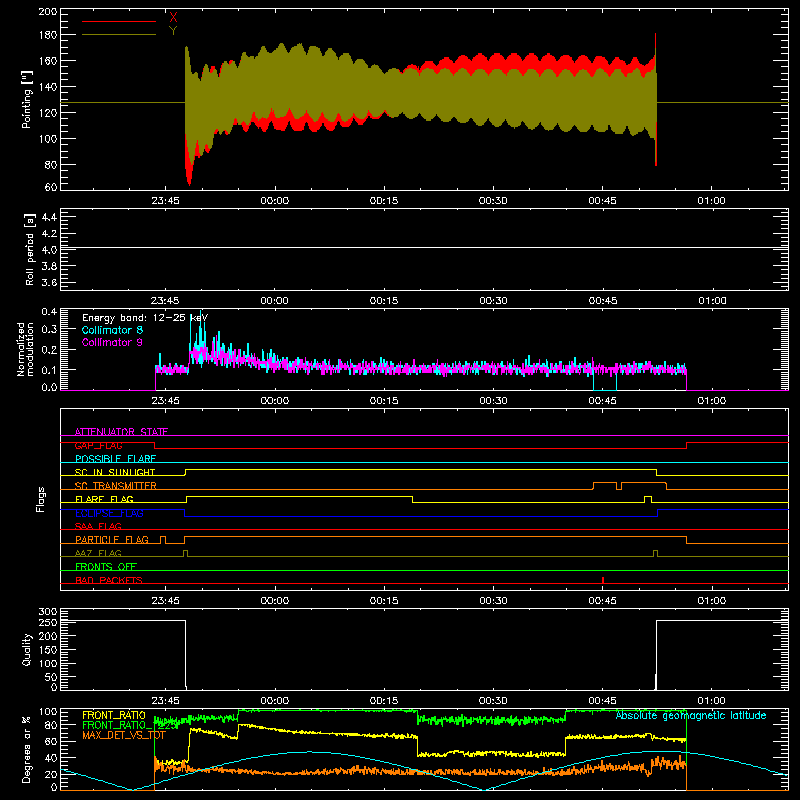The image size is (800, 800).
Task: Click the particle flag pulse near 23:45
Action: pos(163,540)
